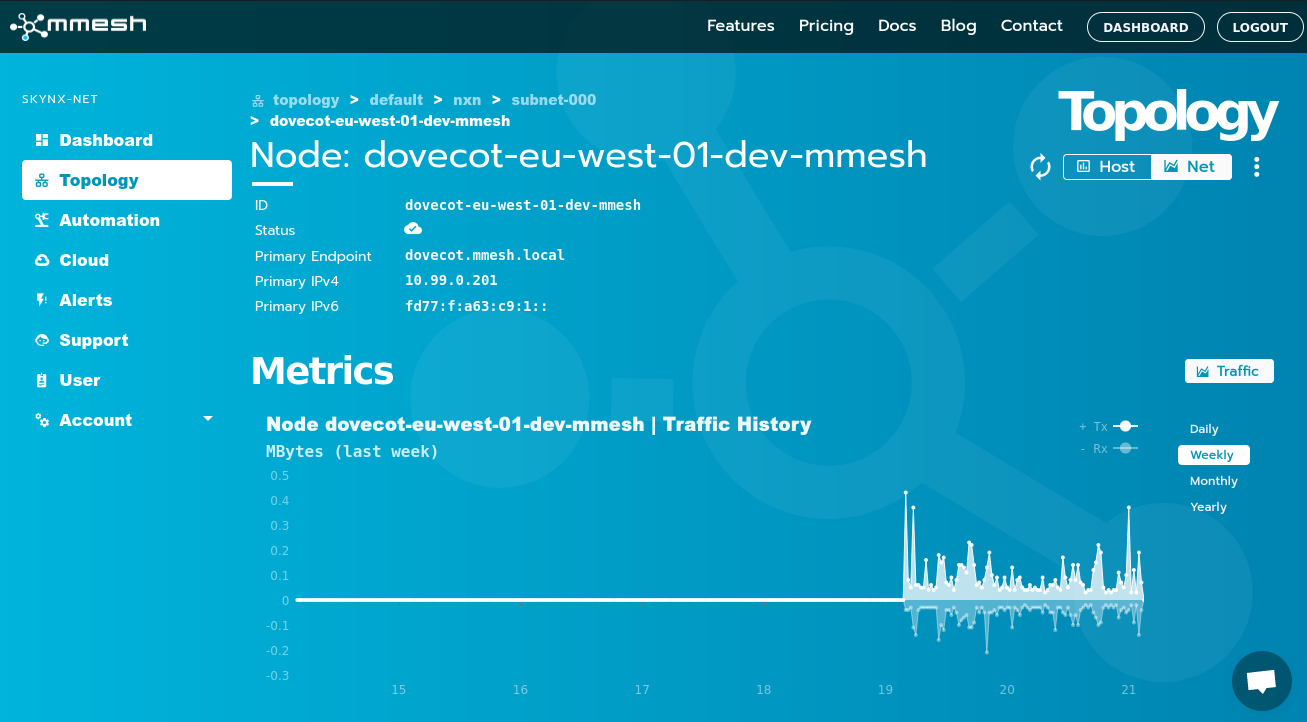Click the Primary IPv6 field label
1307x722 pixels.
point(297,306)
